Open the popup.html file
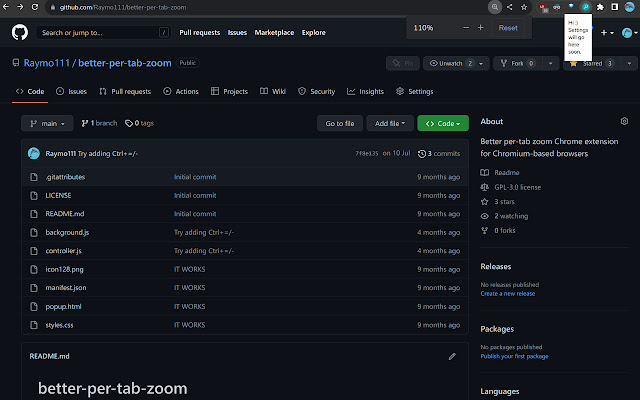The width and height of the screenshot is (640, 400). tap(63, 307)
